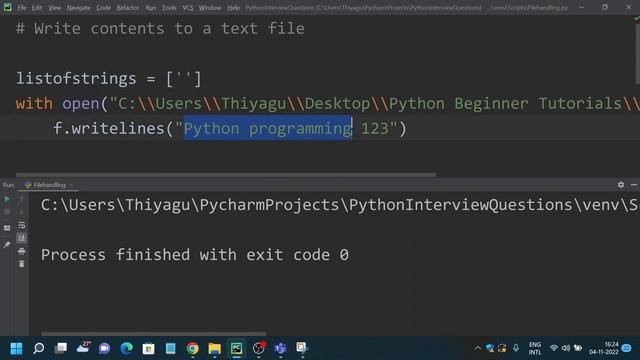Open Run panel settings gear
Screen dimensions: 640x360
pos(621,185)
